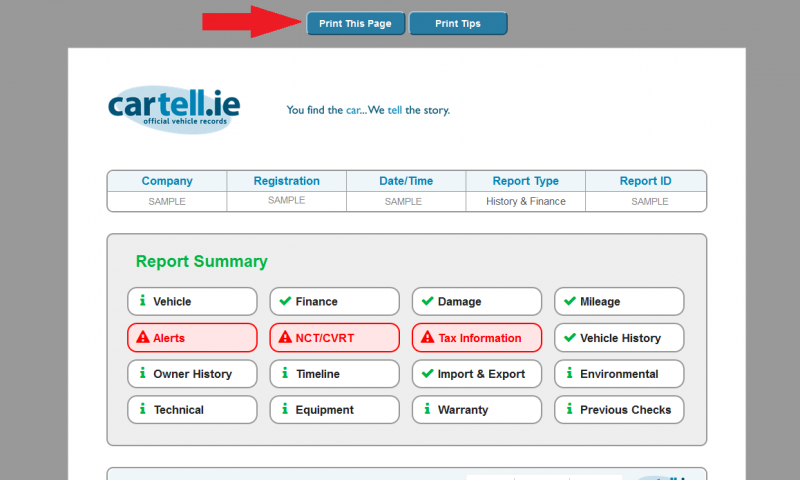Viewport: 800px width, 480px height.
Task: Open the Import & Export section
Action: coord(477,374)
